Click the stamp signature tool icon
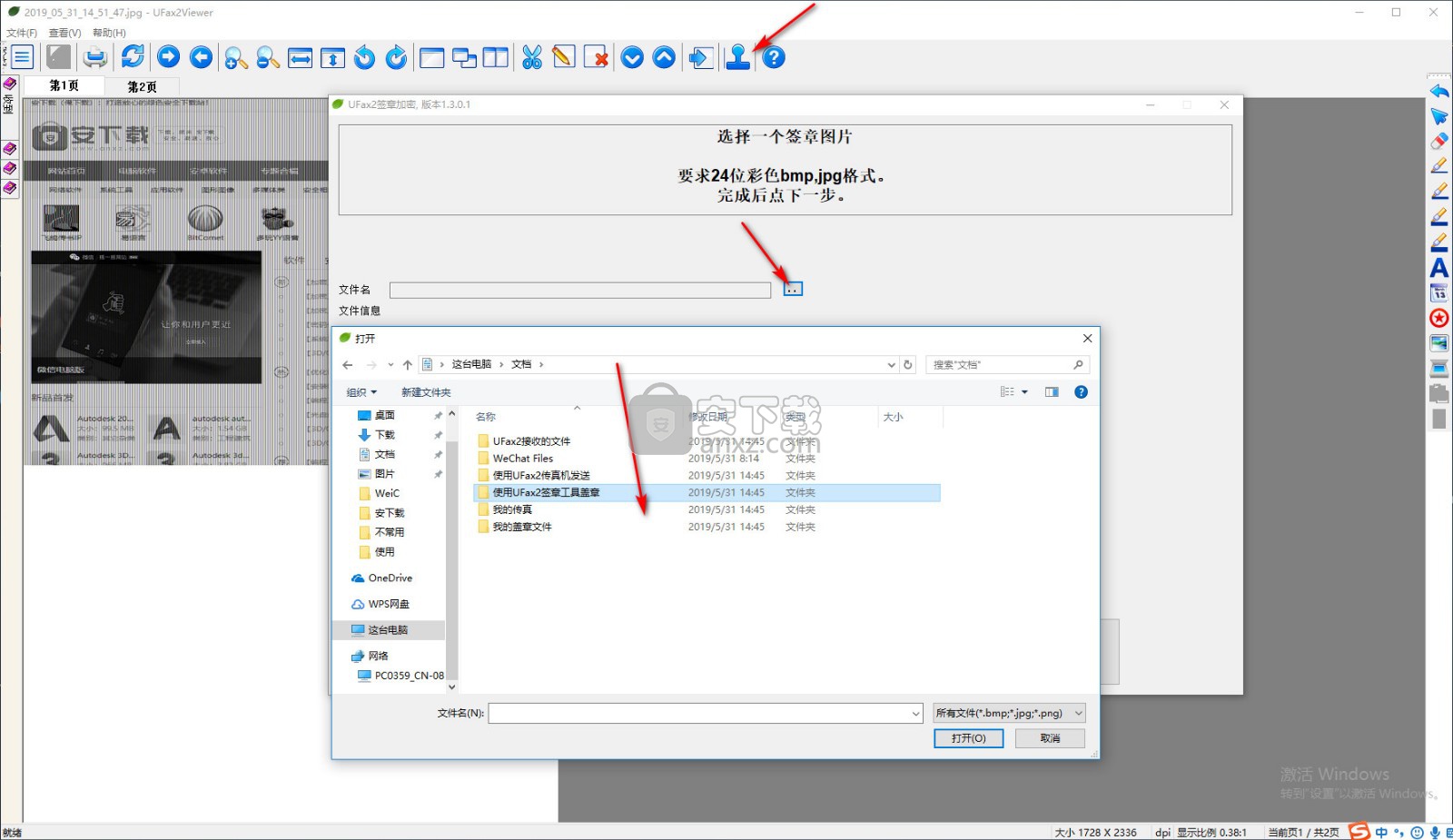This screenshot has height=840, width=1453. [x=737, y=57]
